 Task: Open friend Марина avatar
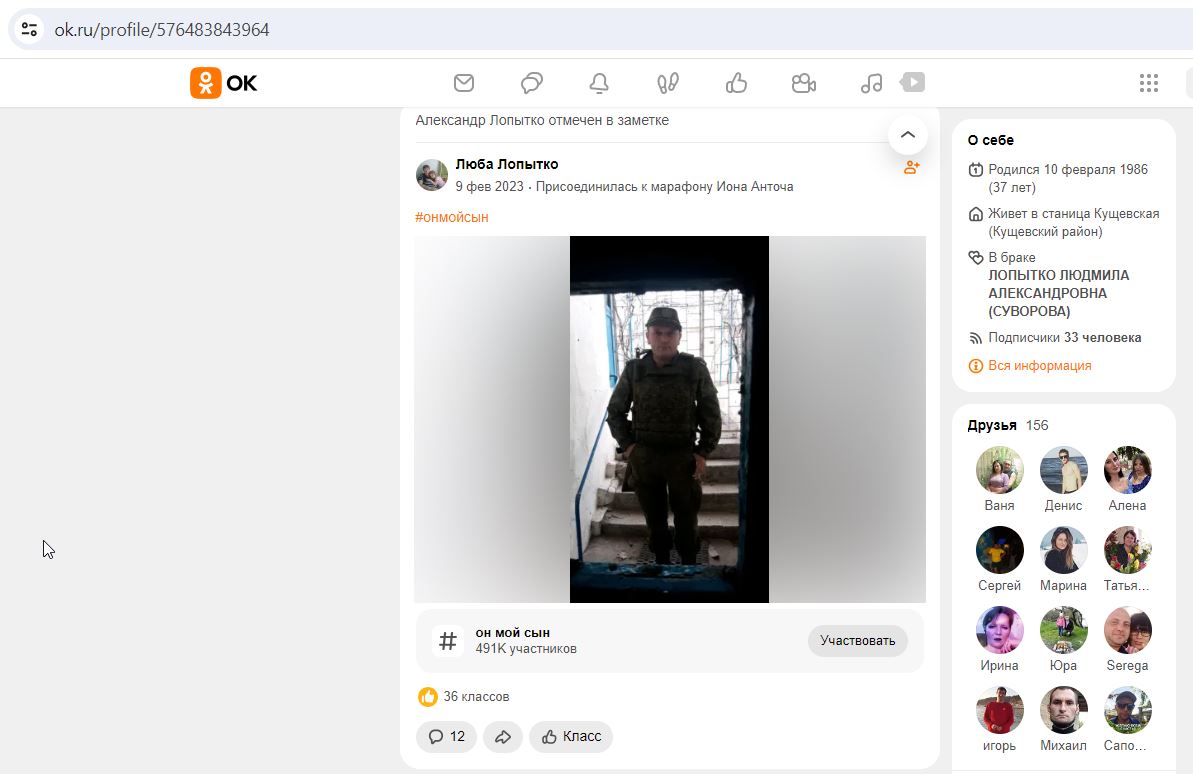[1064, 549]
